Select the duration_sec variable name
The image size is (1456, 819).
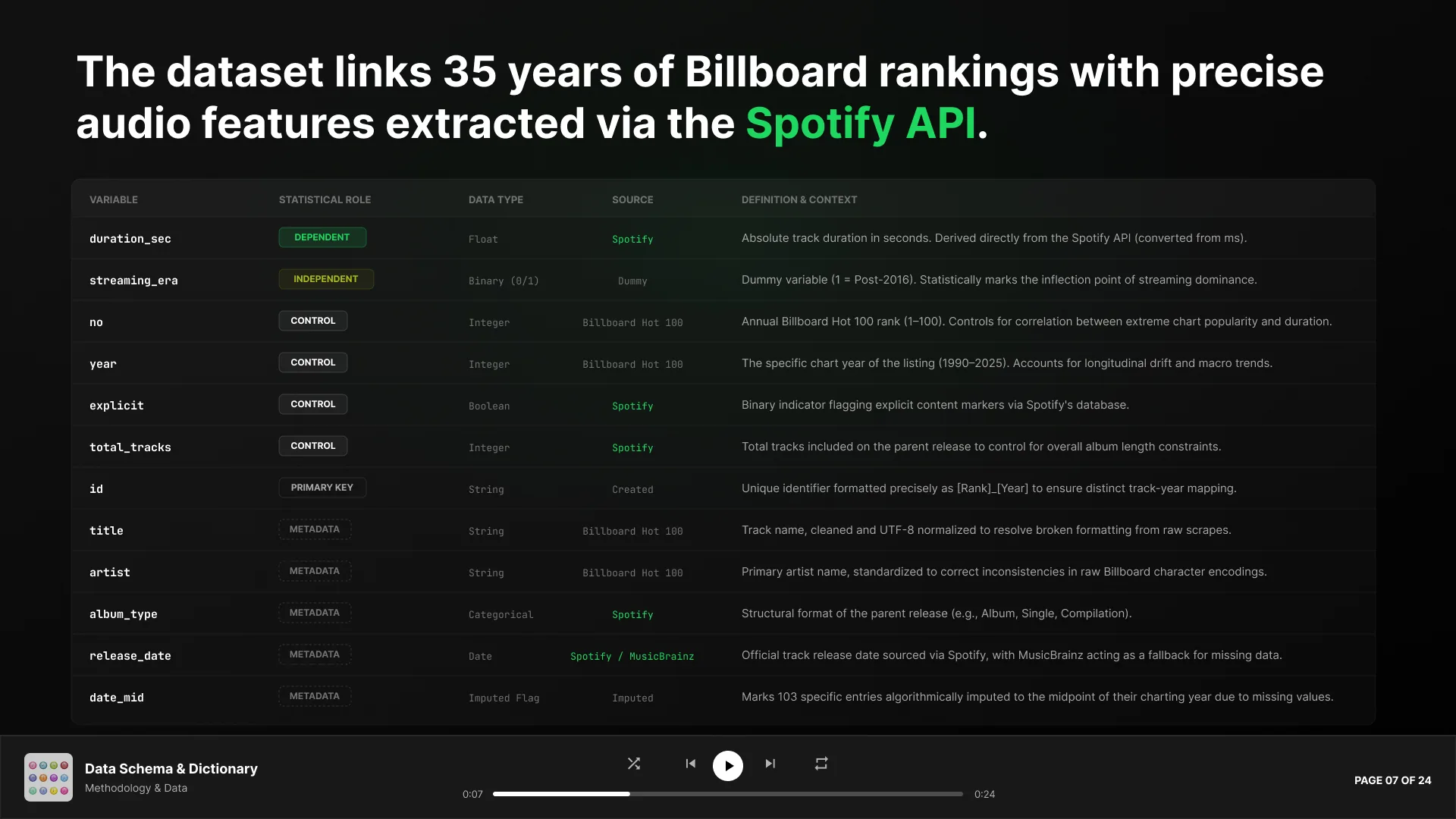coord(130,239)
